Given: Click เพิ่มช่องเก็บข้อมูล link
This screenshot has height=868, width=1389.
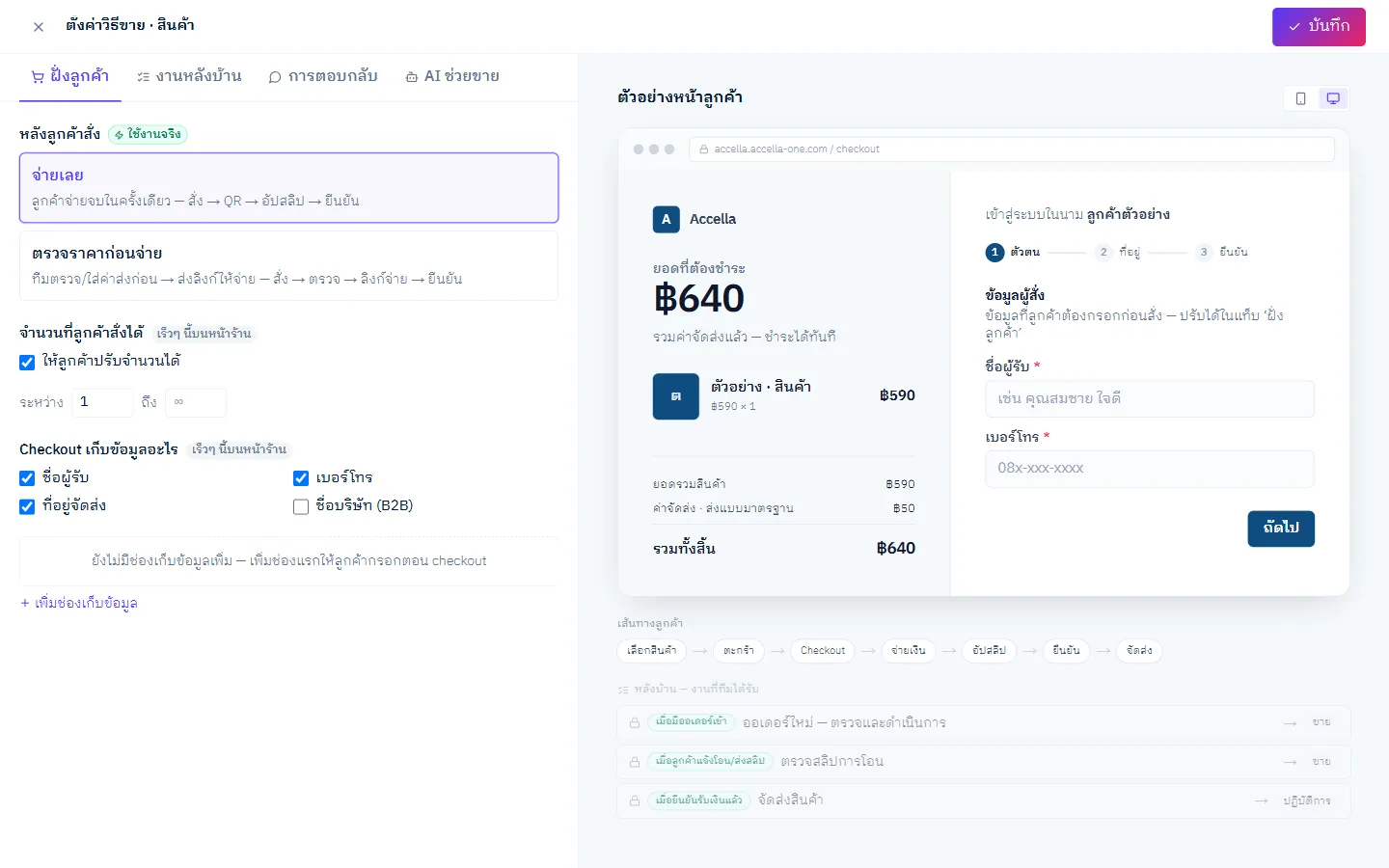Looking at the screenshot, I should point(79,603).
